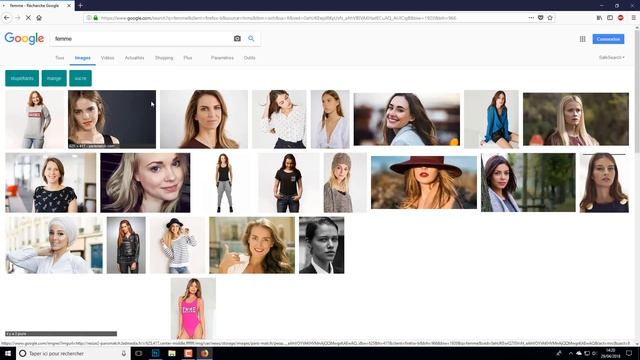Viewport: 640px width, 360px height.
Task: Open the thumbnail with gray sweatshirt and jeans
Action: pyautogui.click(x=35, y=119)
